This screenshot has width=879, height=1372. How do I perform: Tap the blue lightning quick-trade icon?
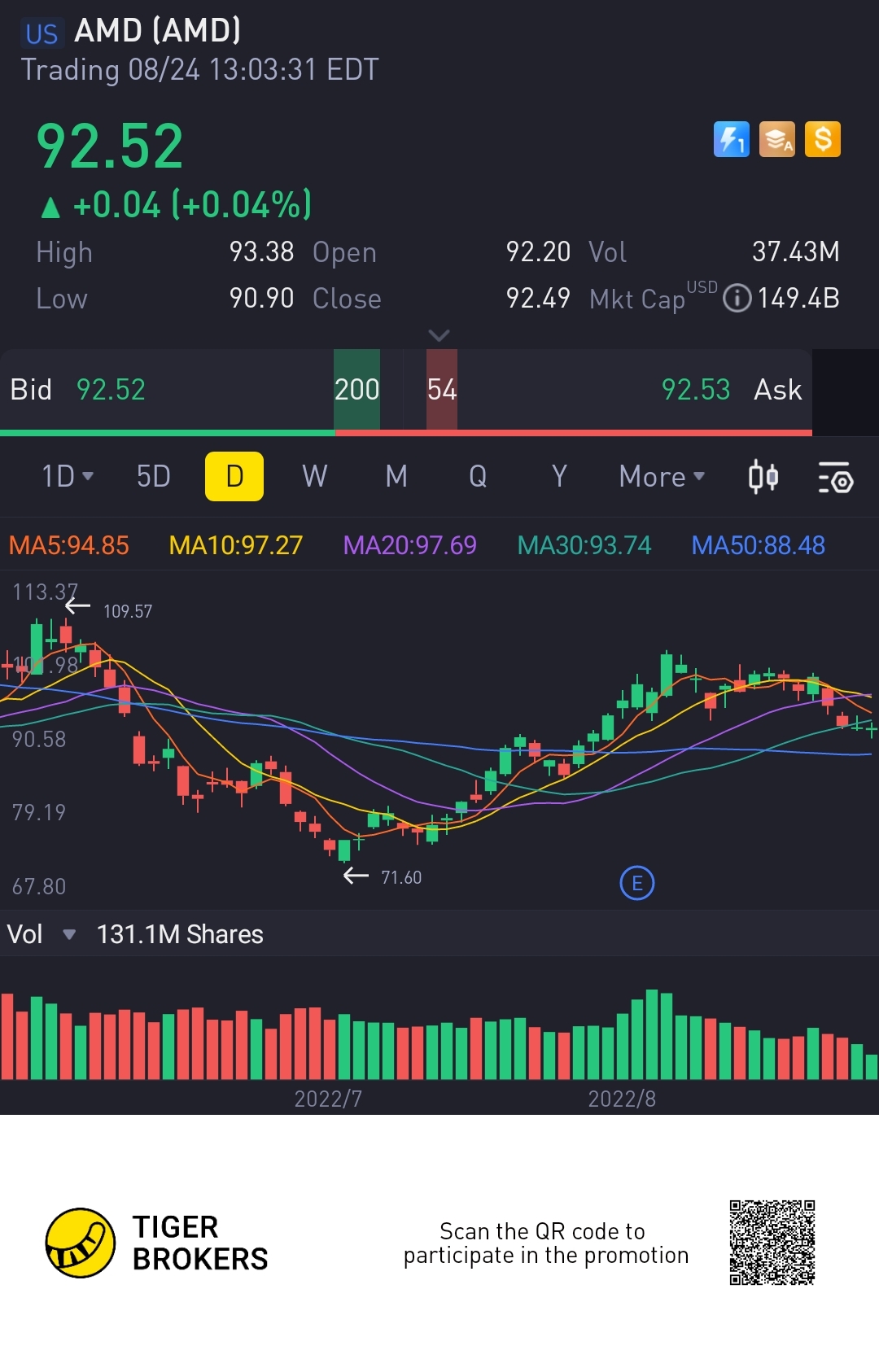pyautogui.click(x=731, y=139)
